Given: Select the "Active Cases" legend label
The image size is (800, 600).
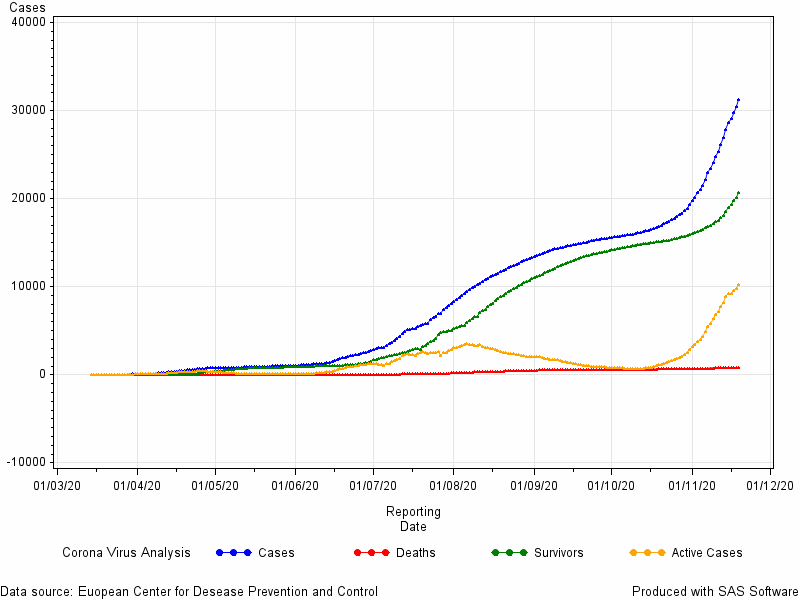Looking at the screenshot, I should (x=707, y=553).
